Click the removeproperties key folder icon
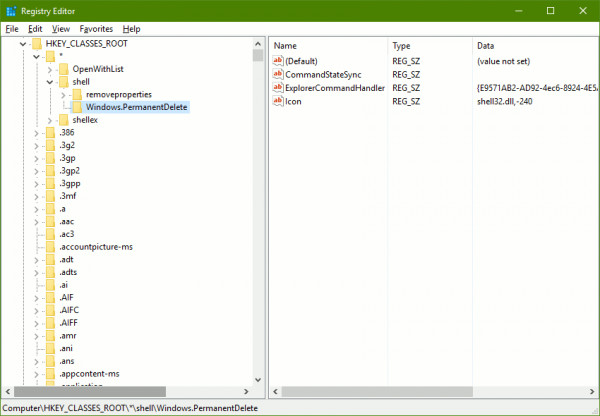 (77, 94)
